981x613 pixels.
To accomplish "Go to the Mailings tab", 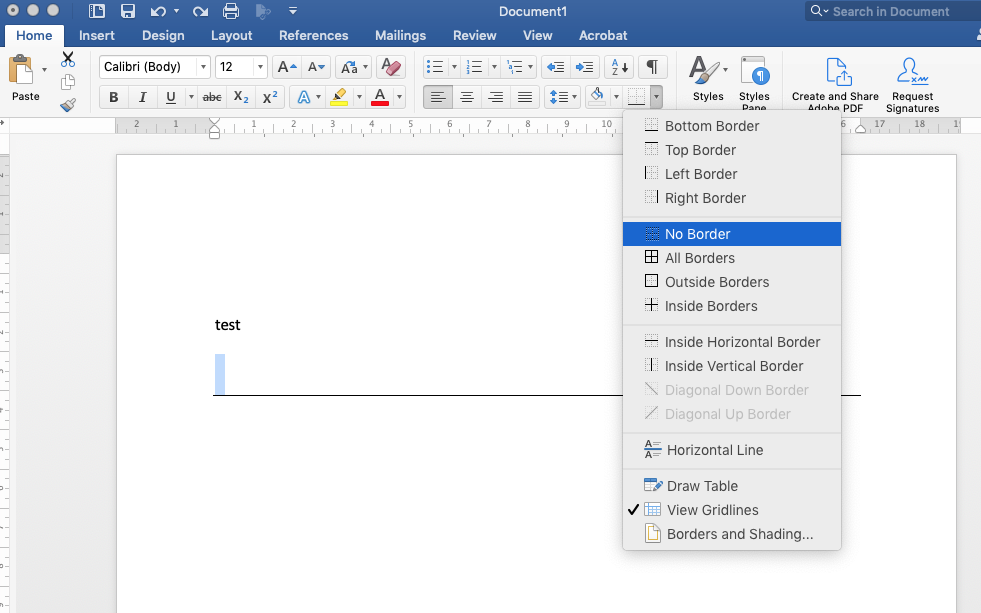I will pos(400,36).
